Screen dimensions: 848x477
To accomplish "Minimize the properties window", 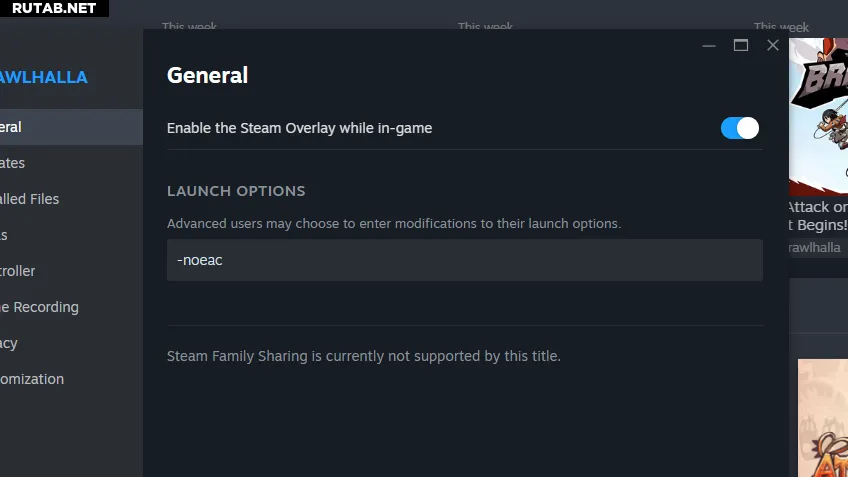I will point(709,46).
